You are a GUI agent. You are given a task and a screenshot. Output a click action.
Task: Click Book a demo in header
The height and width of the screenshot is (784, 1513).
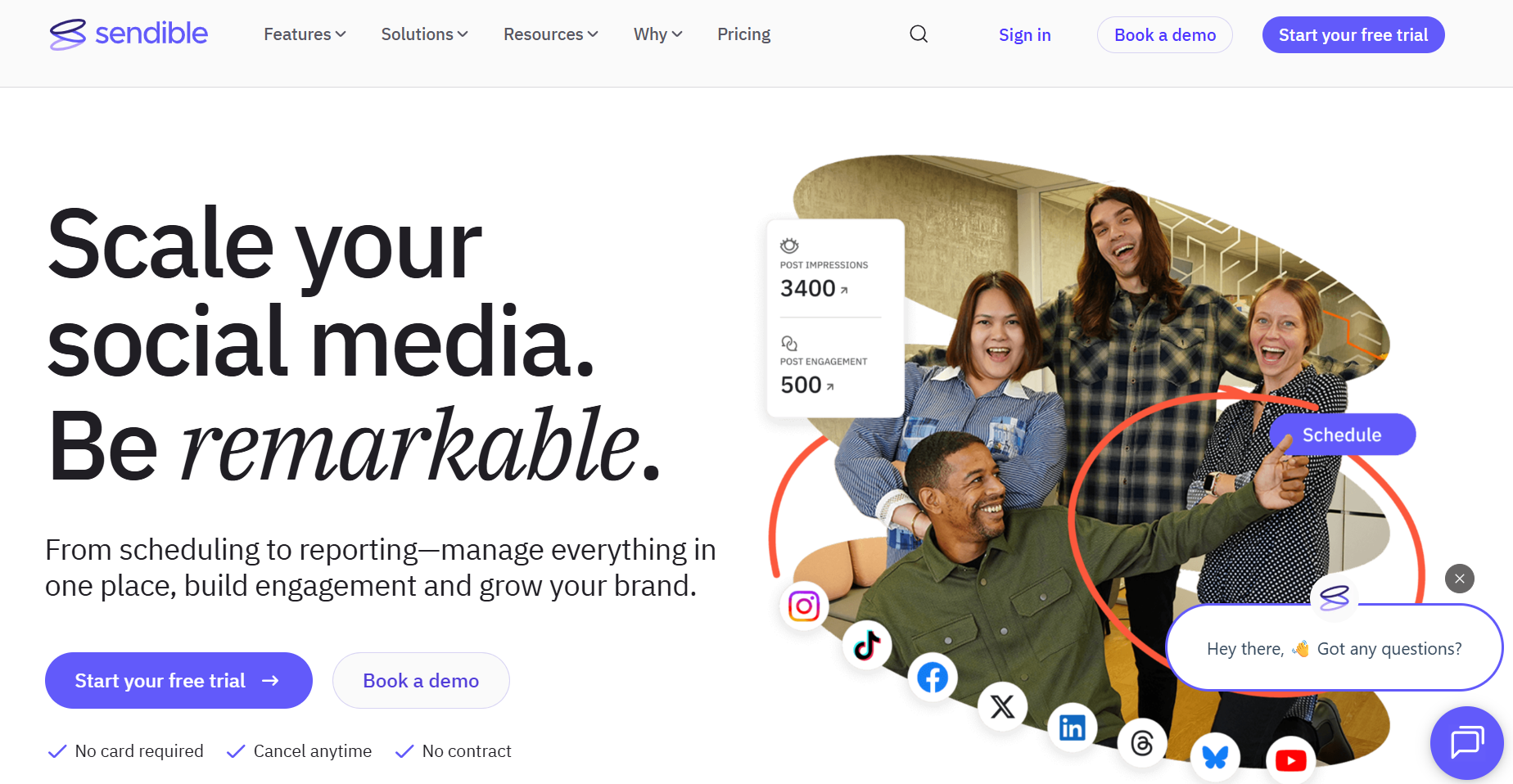pyautogui.click(x=1164, y=35)
